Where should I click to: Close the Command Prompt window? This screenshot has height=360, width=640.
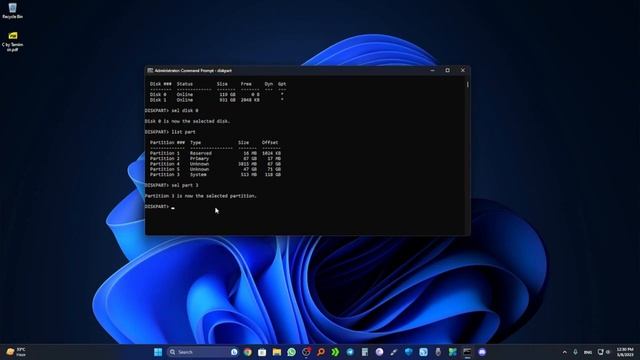coord(463,70)
